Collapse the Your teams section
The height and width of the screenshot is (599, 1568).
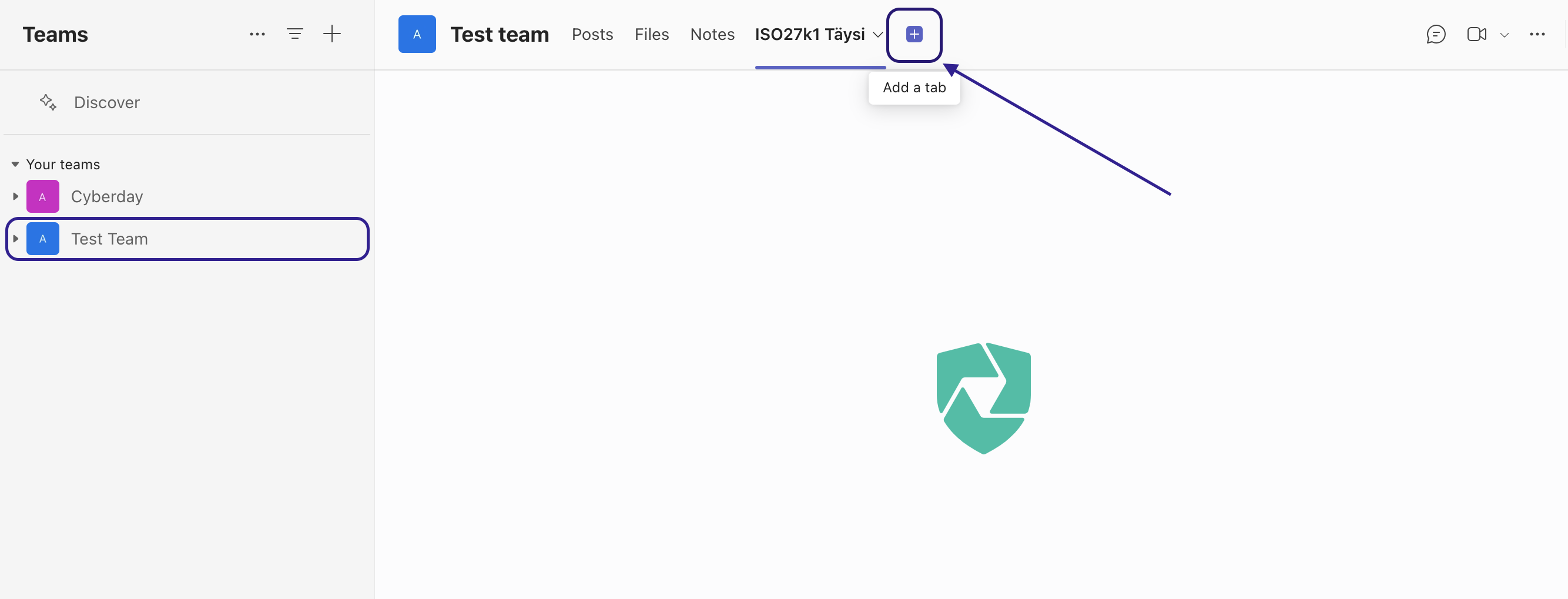(15, 165)
